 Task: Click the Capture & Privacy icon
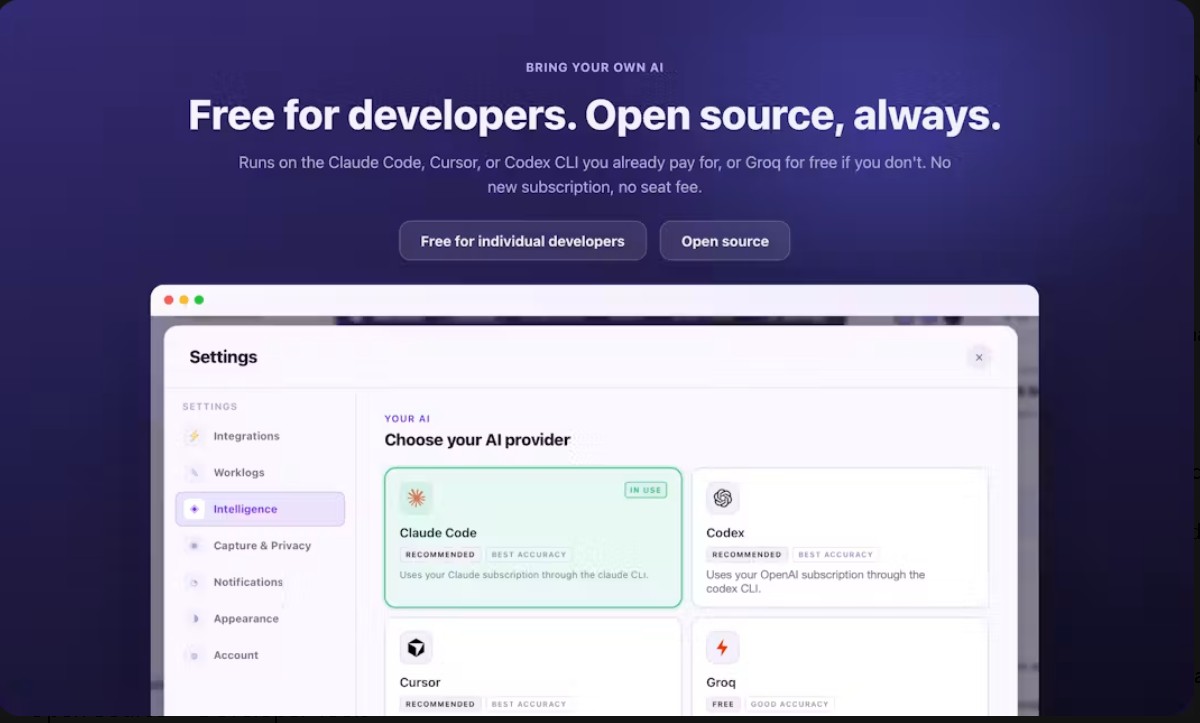point(194,545)
